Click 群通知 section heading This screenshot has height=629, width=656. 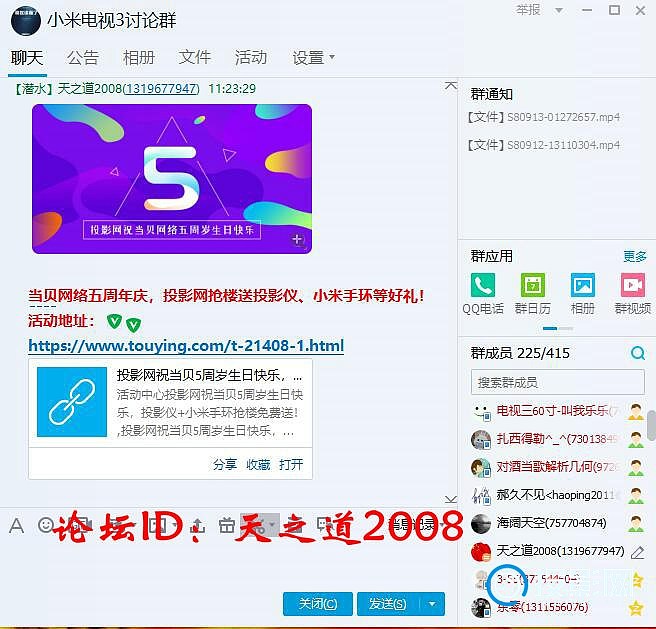[492, 94]
